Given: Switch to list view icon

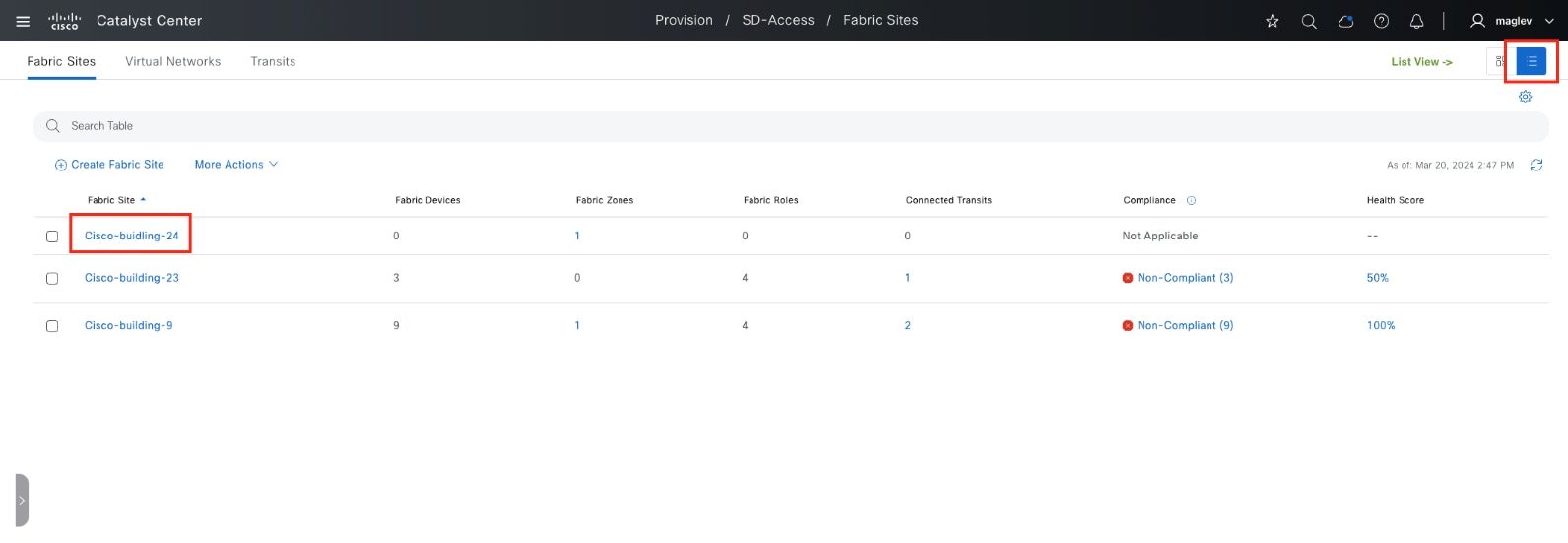Looking at the screenshot, I should coord(1532,61).
